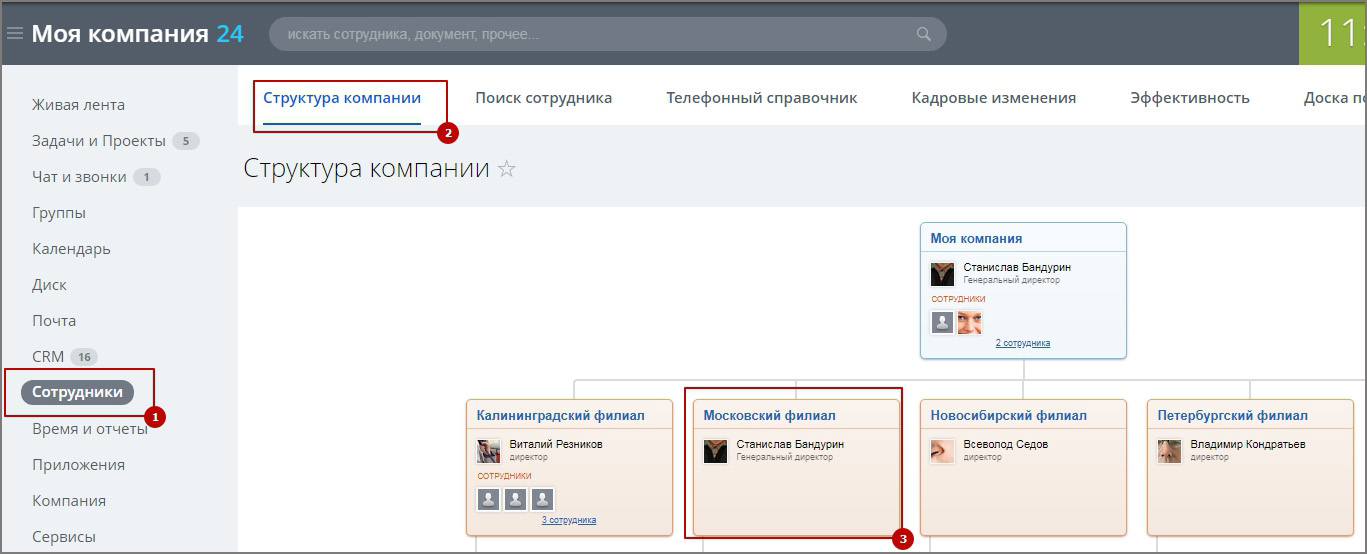Click in the employee search field
This screenshot has height=554, width=1367.
[590, 34]
